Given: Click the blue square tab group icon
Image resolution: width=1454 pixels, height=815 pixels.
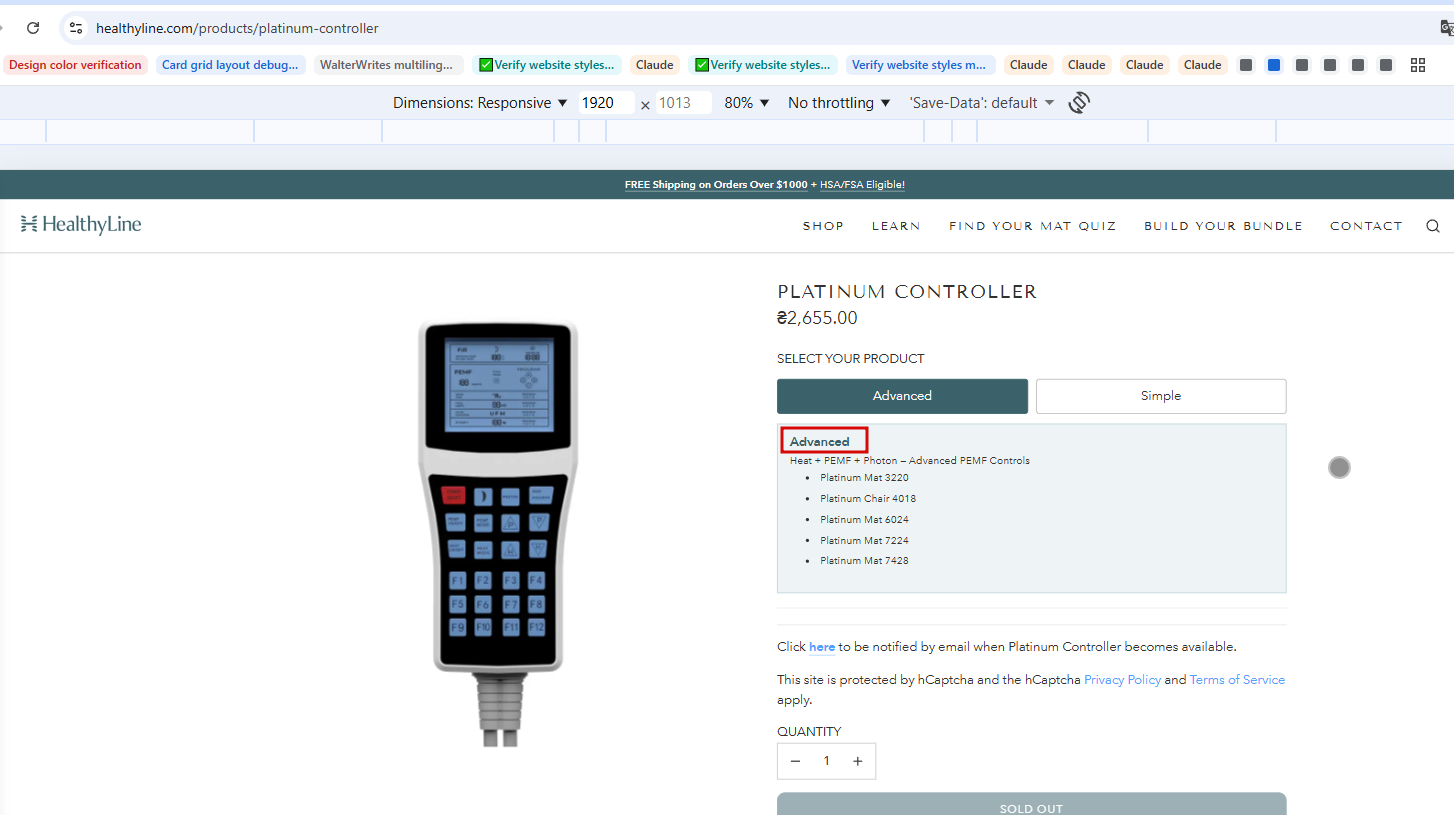Looking at the screenshot, I should click(x=1274, y=65).
